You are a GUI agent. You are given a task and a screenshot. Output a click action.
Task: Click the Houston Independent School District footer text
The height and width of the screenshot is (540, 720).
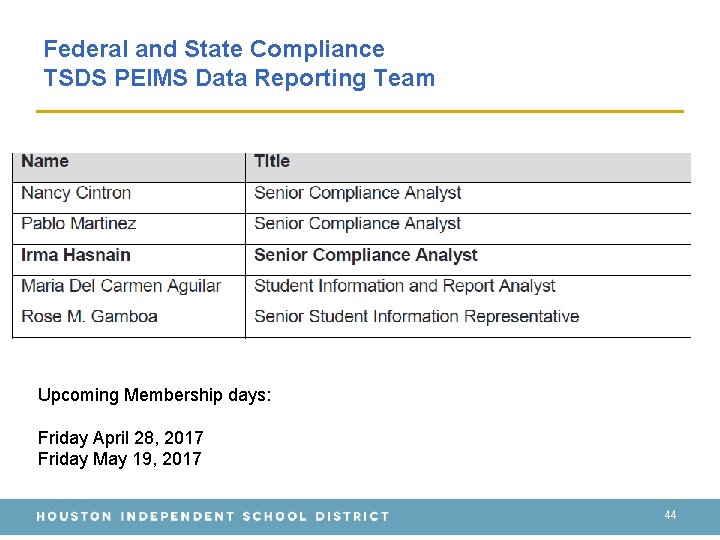(213, 517)
